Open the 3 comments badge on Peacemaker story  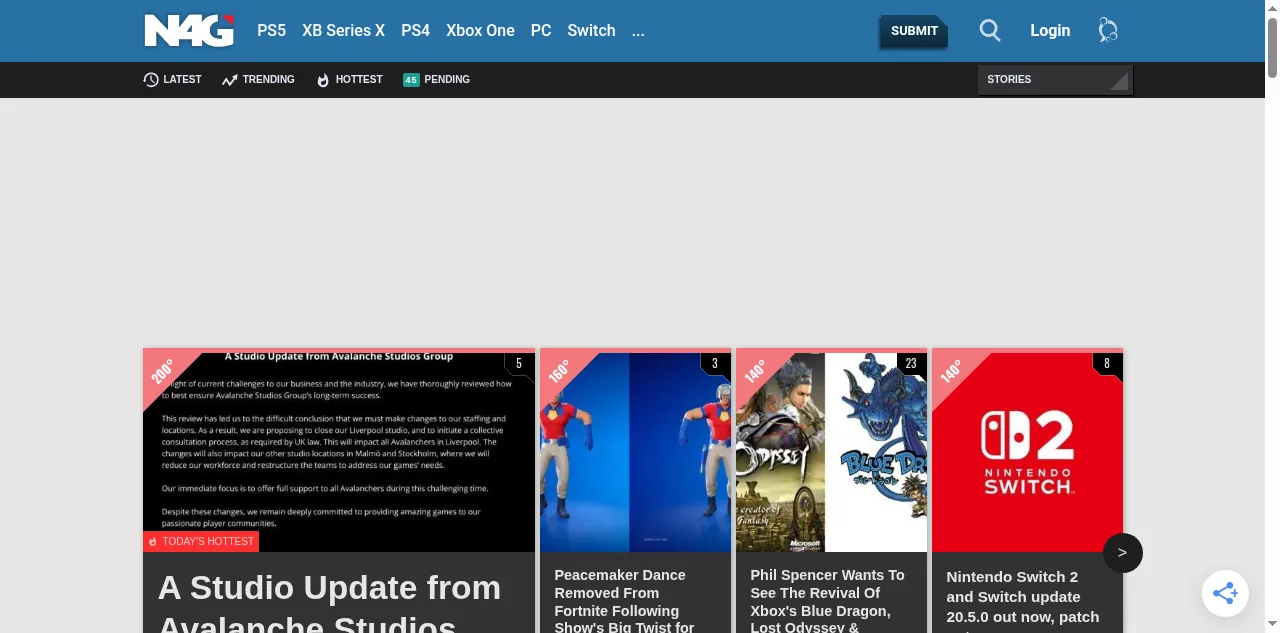pyautogui.click(x=715, y=364)
